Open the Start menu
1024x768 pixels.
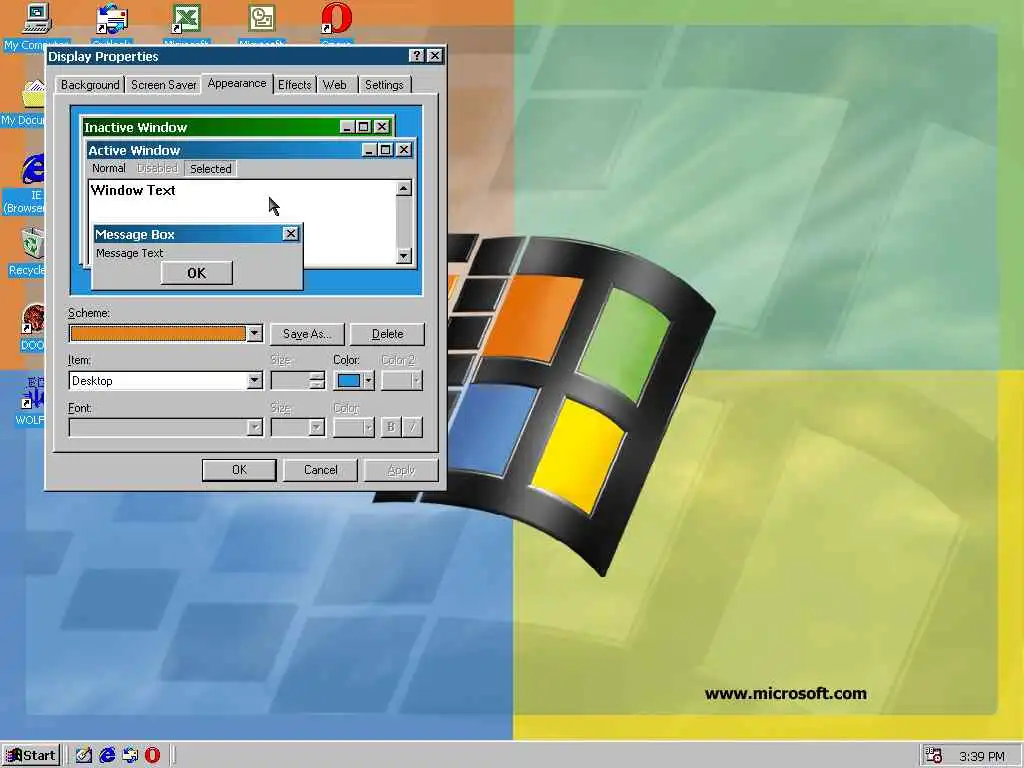(x=31, y=756)
